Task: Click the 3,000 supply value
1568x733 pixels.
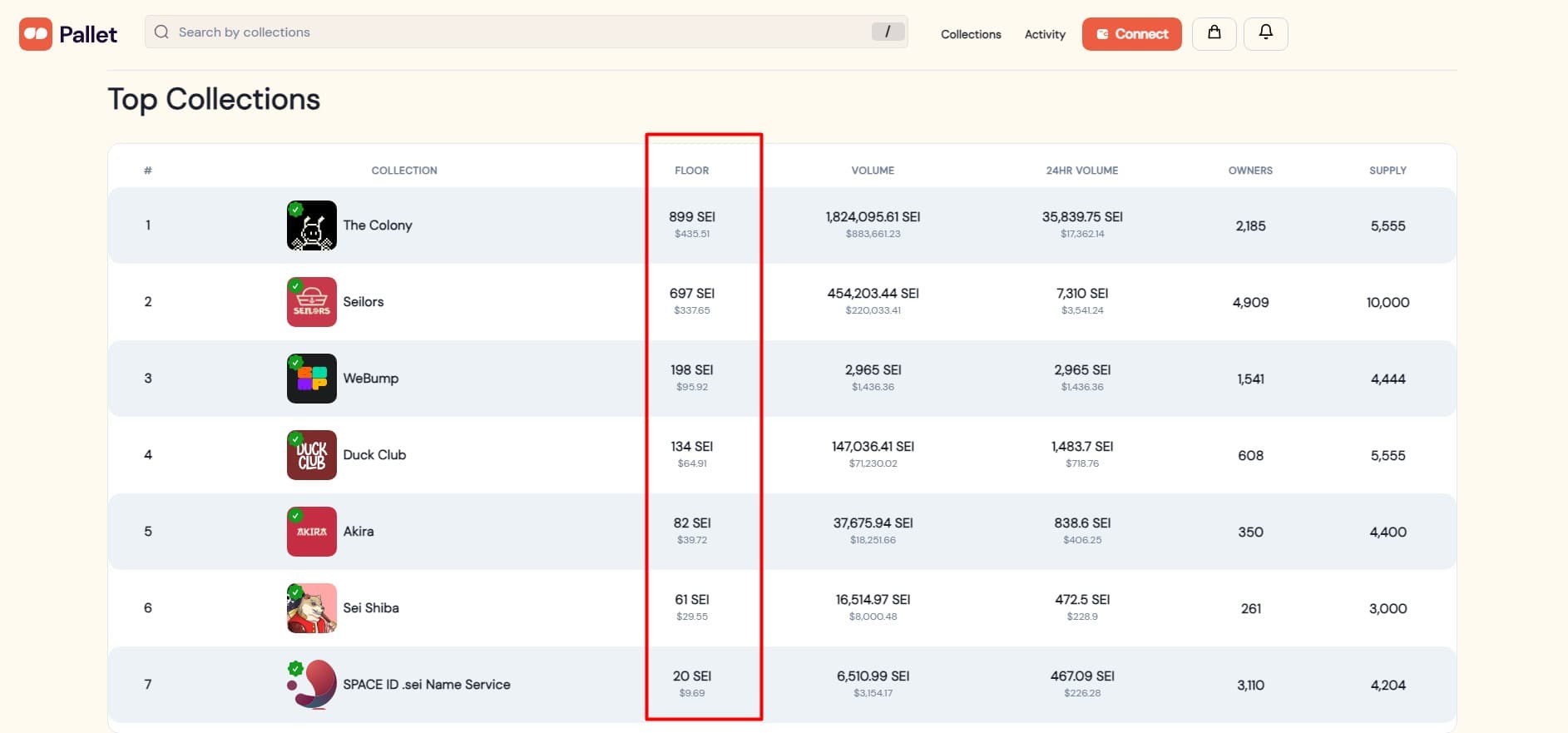Action: pyautogui.click(x=1387, y=609)
